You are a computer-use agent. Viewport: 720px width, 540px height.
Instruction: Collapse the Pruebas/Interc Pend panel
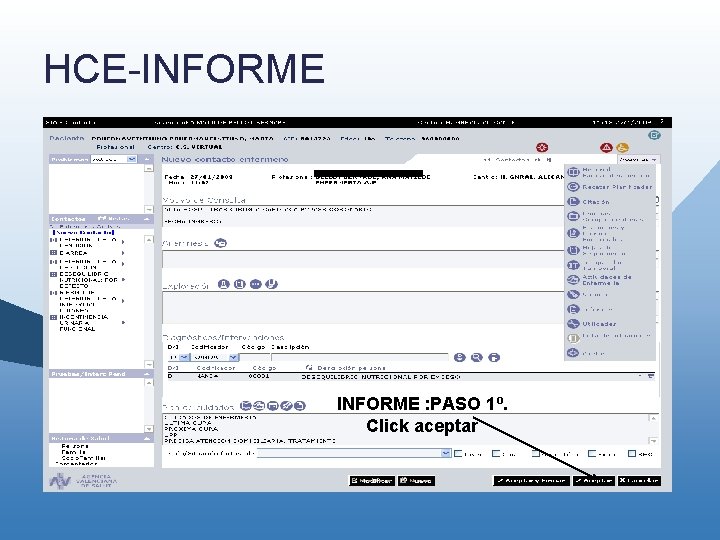coord(147,374)
